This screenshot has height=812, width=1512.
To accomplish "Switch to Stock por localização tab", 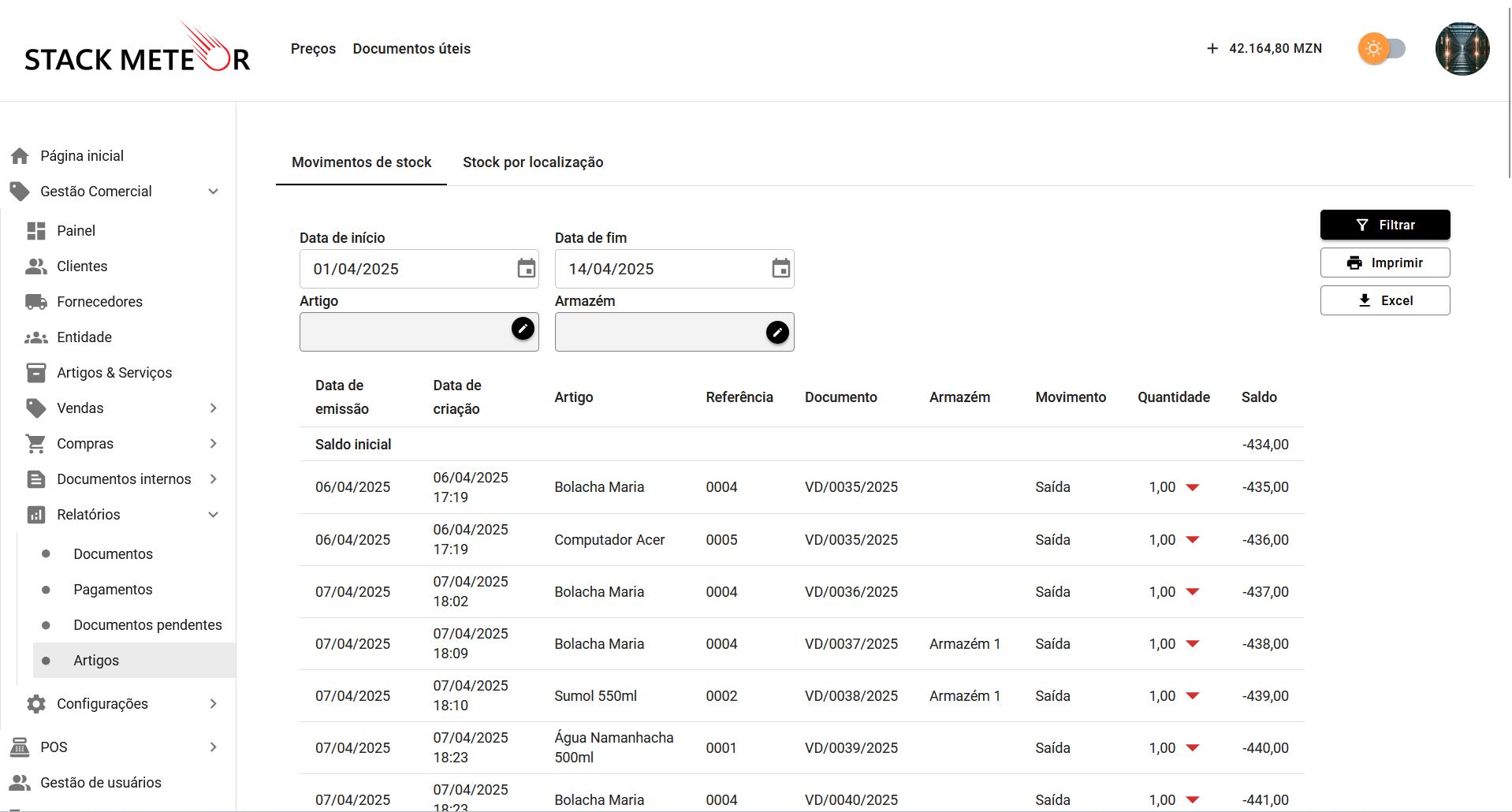I will click(x=533, y=162).
